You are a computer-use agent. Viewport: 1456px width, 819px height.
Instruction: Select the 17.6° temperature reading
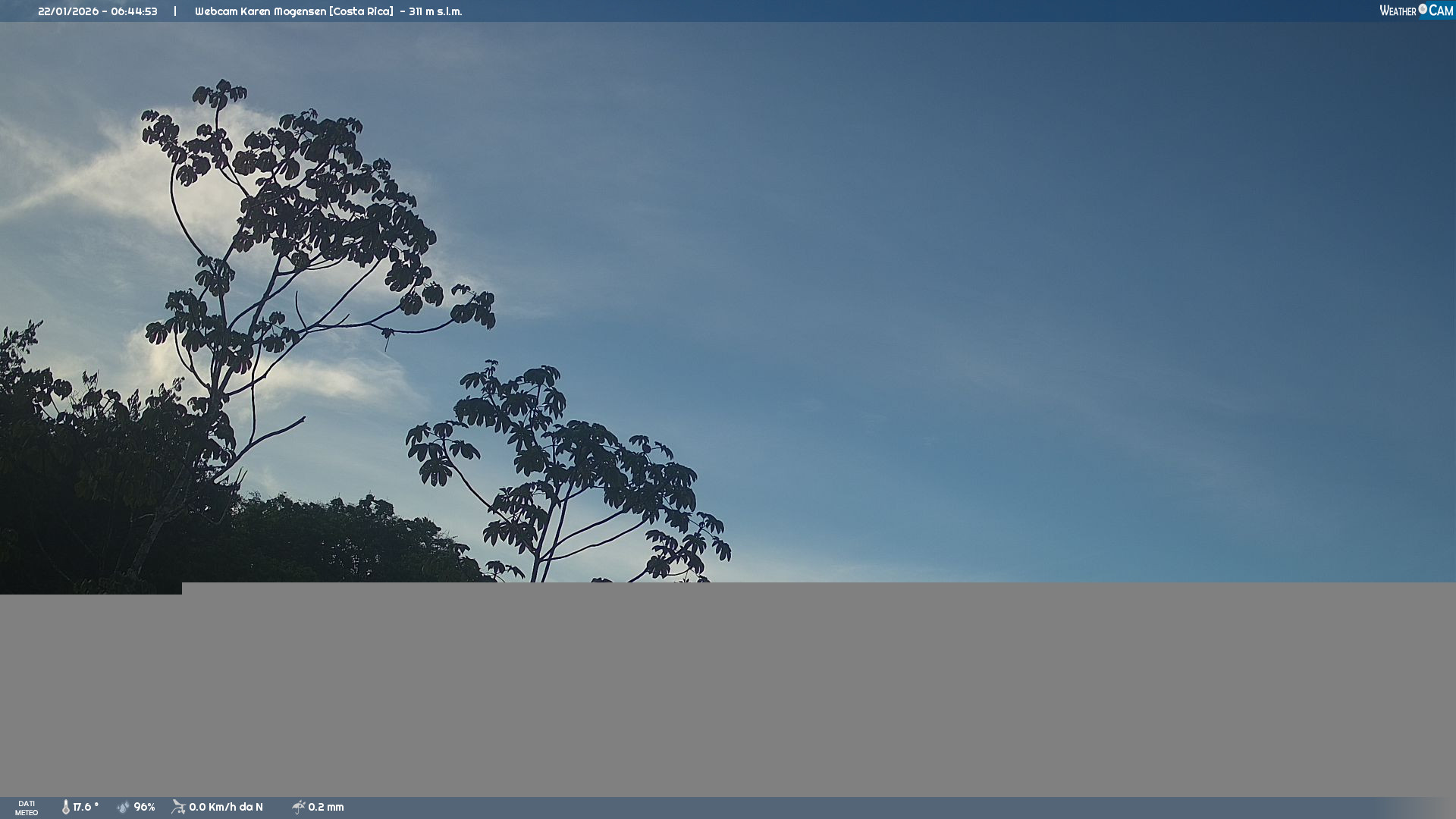(x=86, y=807)
